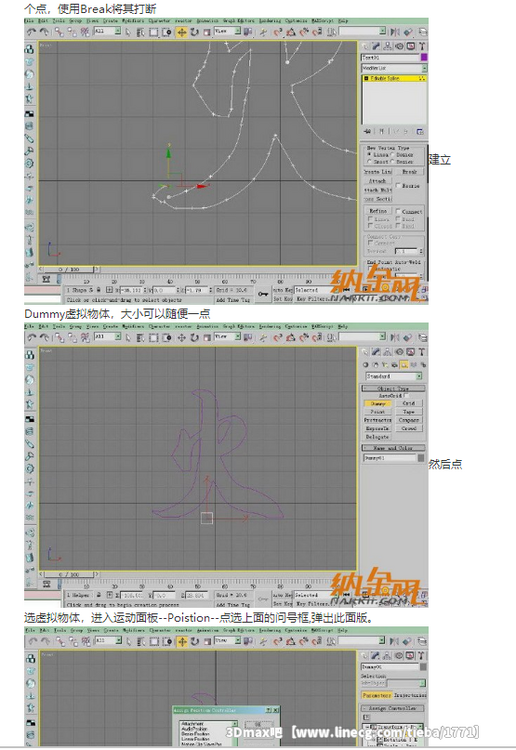Open File menu in Dummy screenshot
Screen dimensions: 516x750
[29, 327]
